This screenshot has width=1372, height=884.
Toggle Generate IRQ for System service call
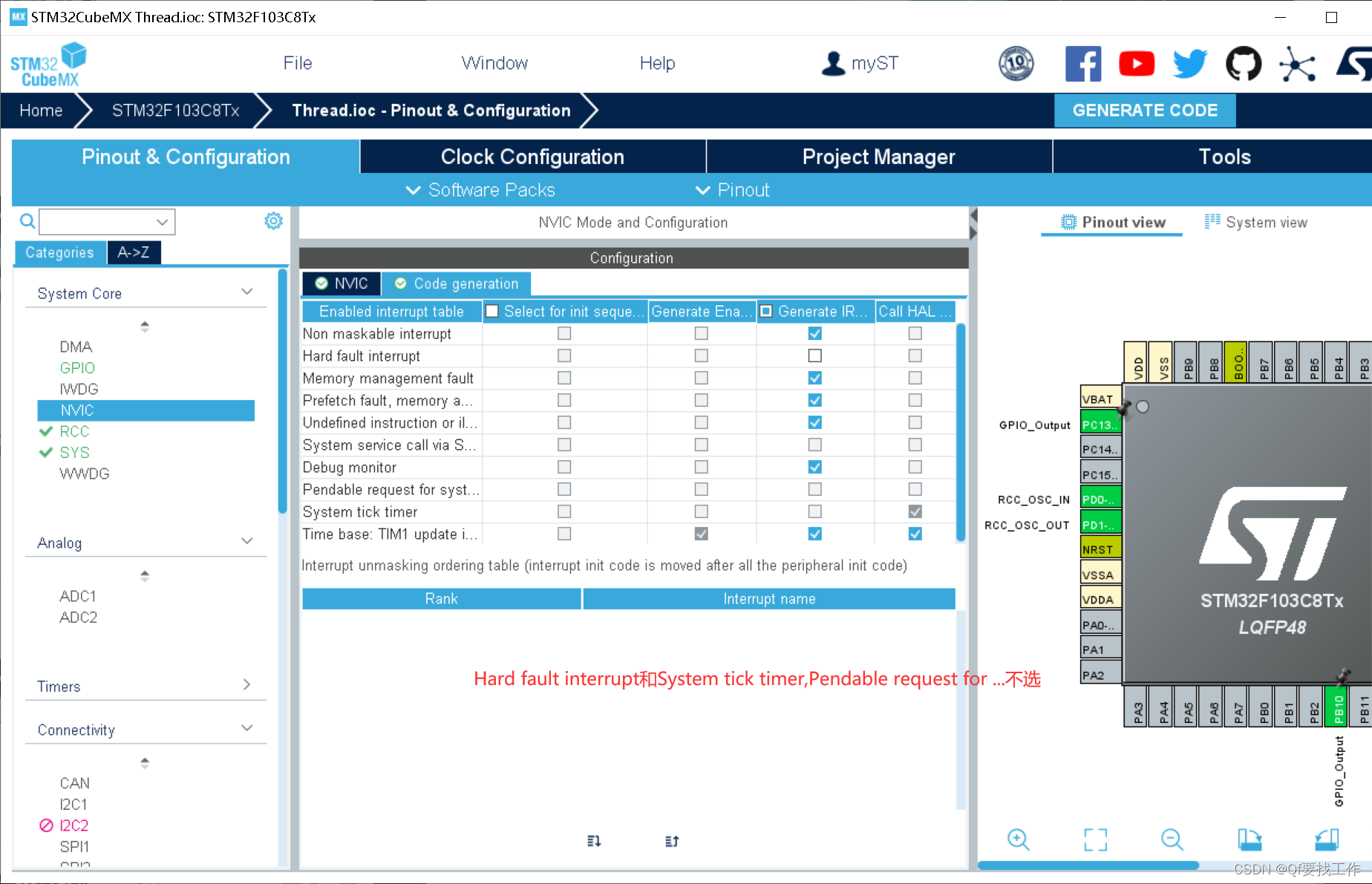coord(814,445)
